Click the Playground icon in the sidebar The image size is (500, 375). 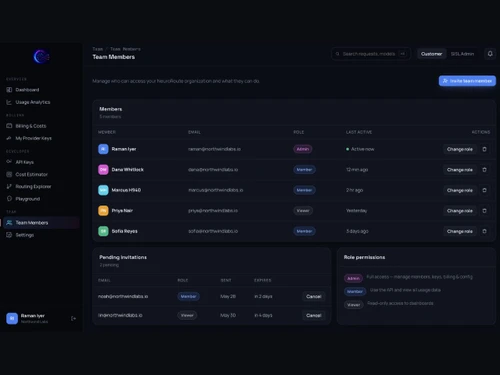(9, 199)
